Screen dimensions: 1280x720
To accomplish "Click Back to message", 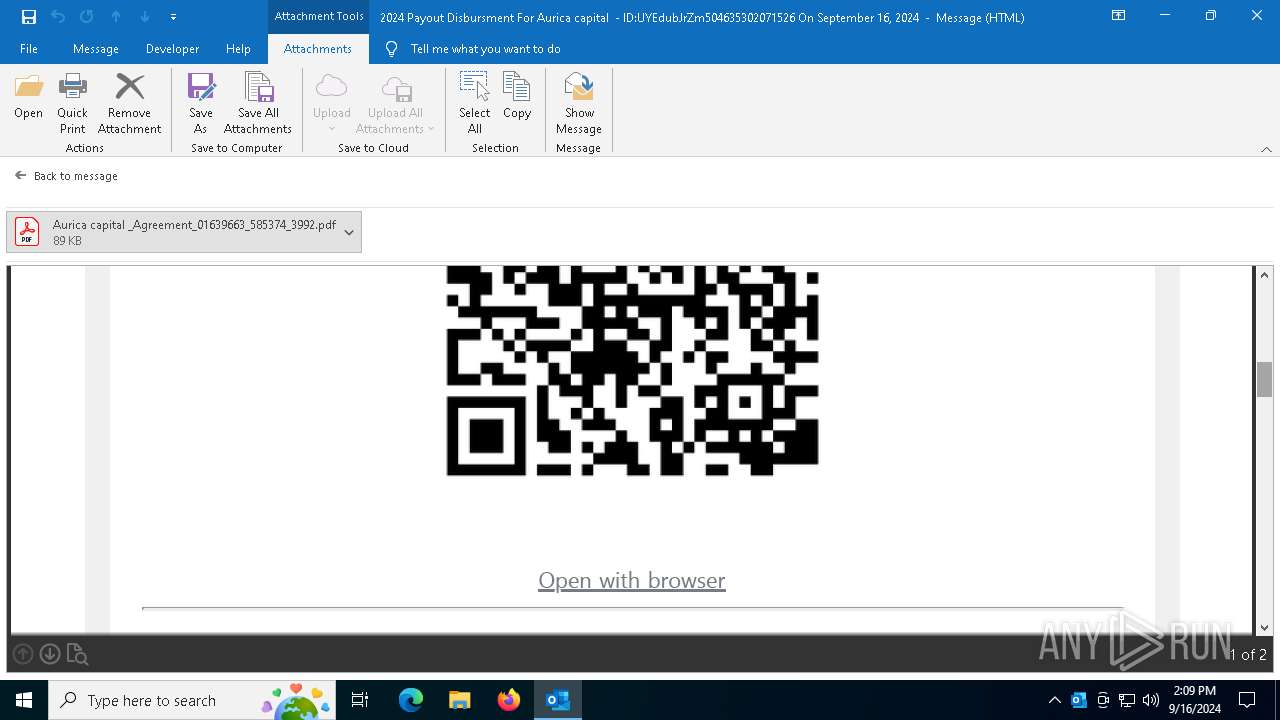I will pos(67,176).
